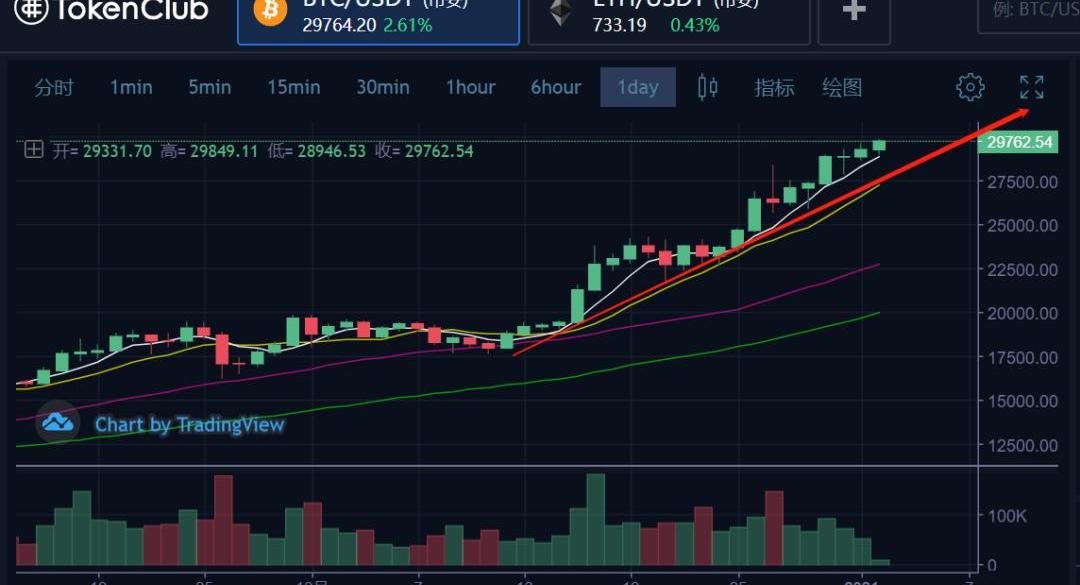Switch to the 6hour timeframe
The image size is (1080, 585).
coord(555,87)
